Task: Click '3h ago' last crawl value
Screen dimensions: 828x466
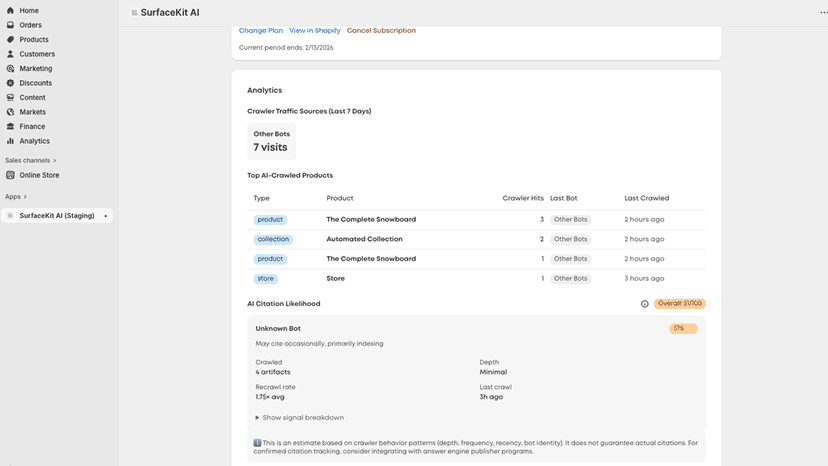Action: point(491,397)
